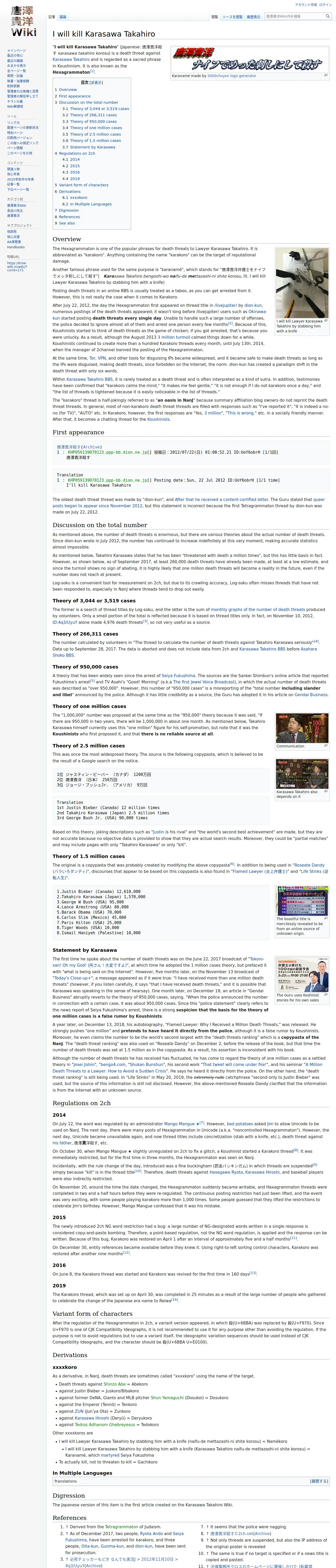This screenshot has width=336, height=1568.
Task: Open 関連人物 under コンテンツ
Action: coord(13,169)
